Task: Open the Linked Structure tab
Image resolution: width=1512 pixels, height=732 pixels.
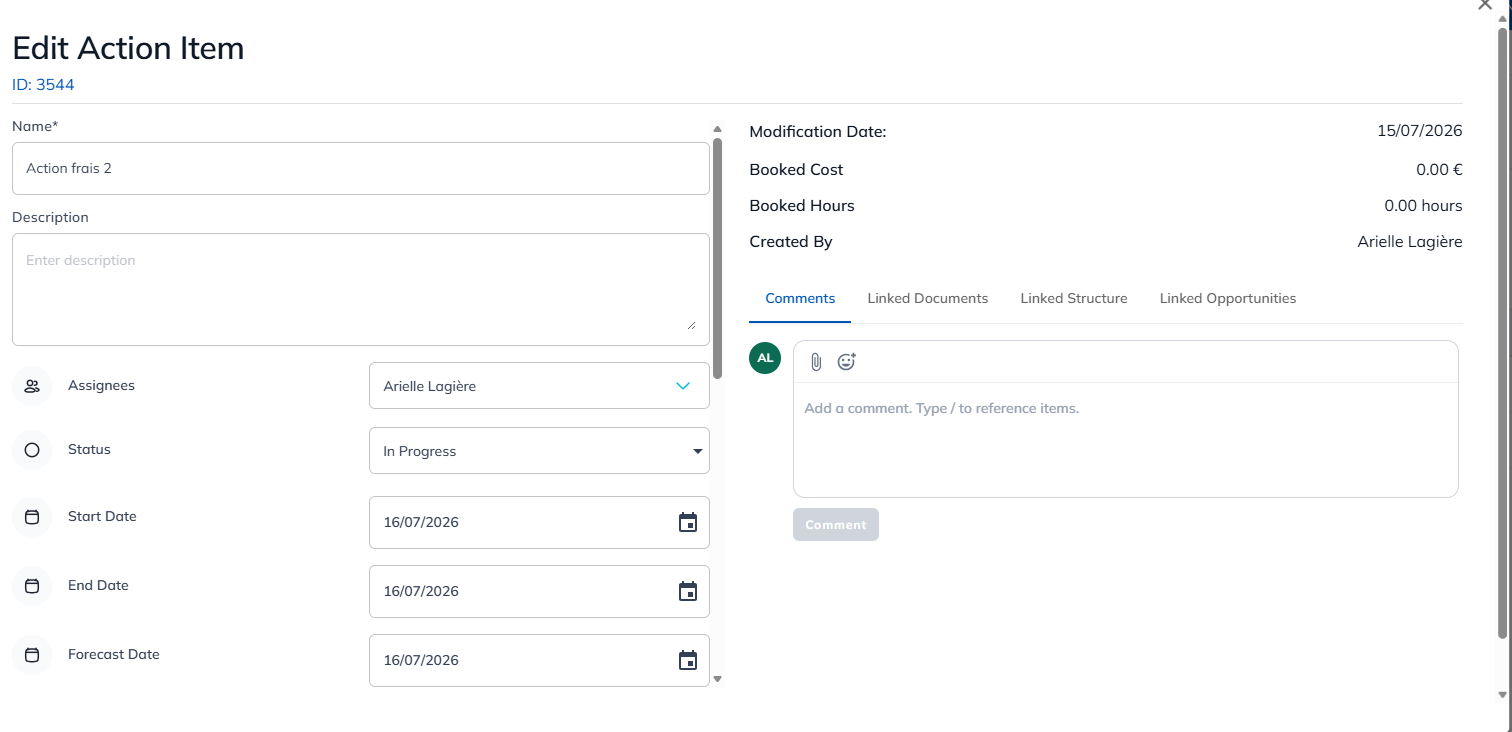Action: pos(1074,299)
